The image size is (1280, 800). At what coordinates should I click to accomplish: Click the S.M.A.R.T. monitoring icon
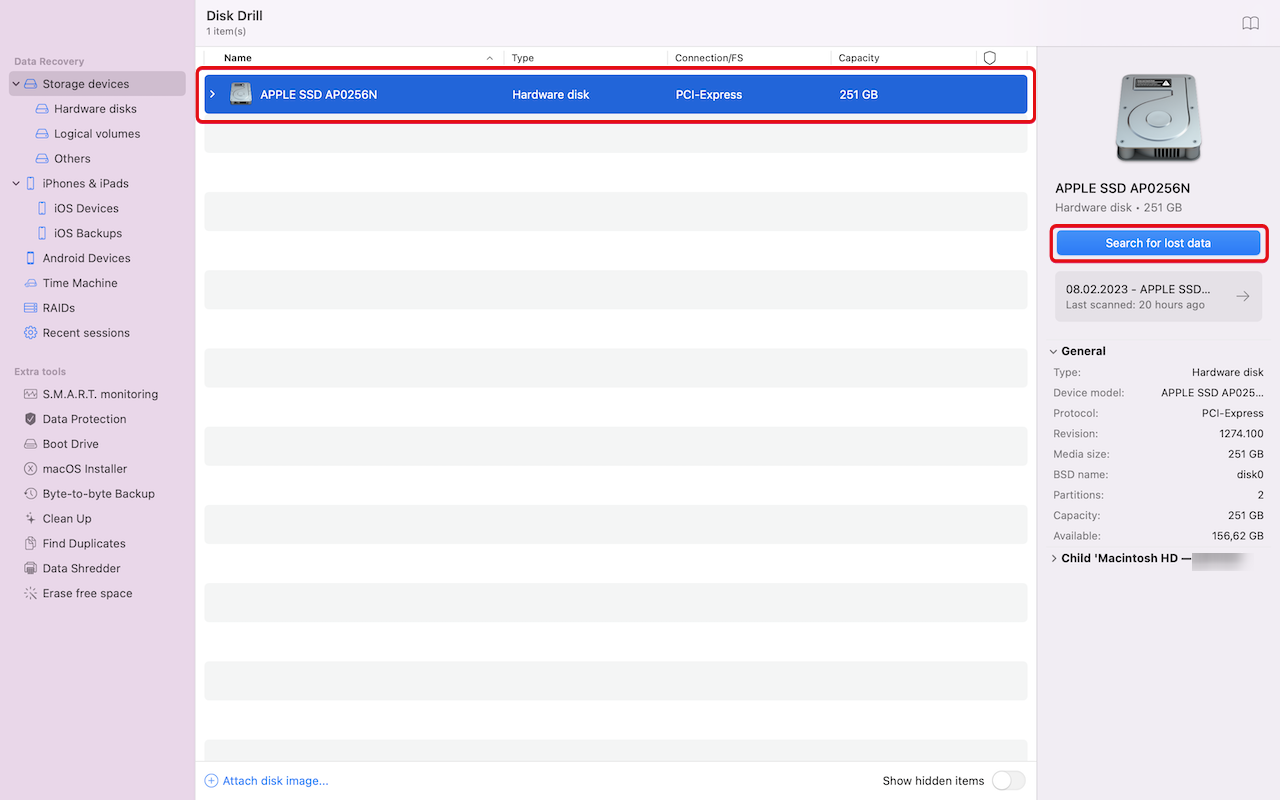(30, 394)
